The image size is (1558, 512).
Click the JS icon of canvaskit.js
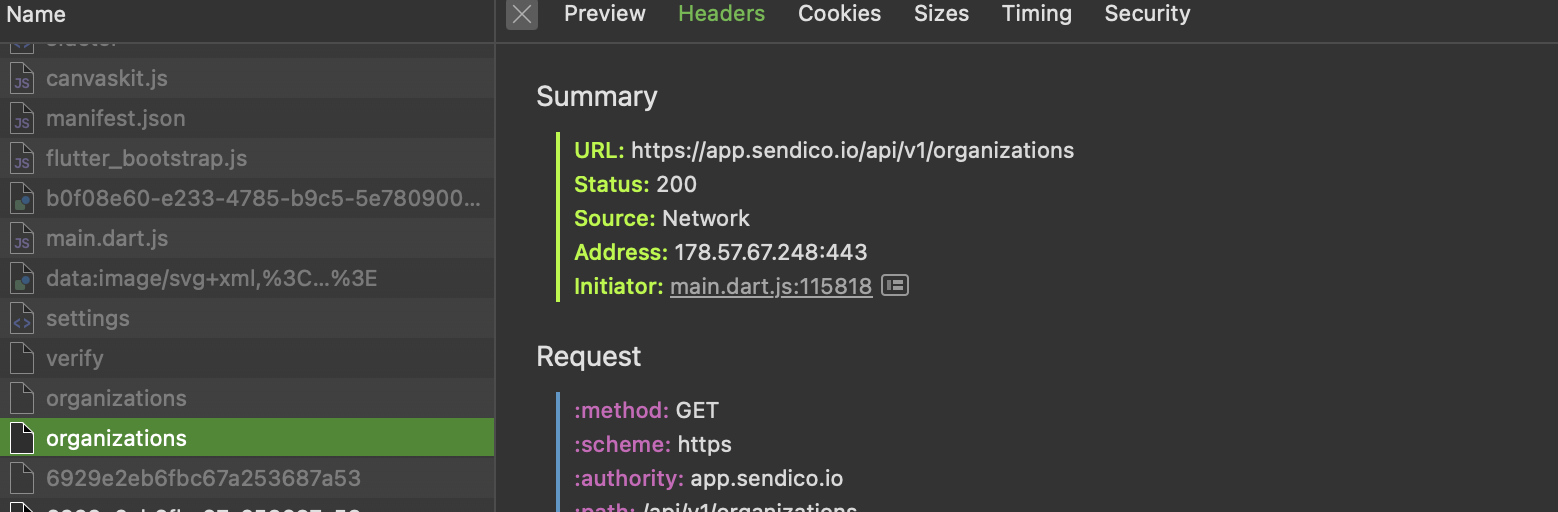tap(22, 79)
